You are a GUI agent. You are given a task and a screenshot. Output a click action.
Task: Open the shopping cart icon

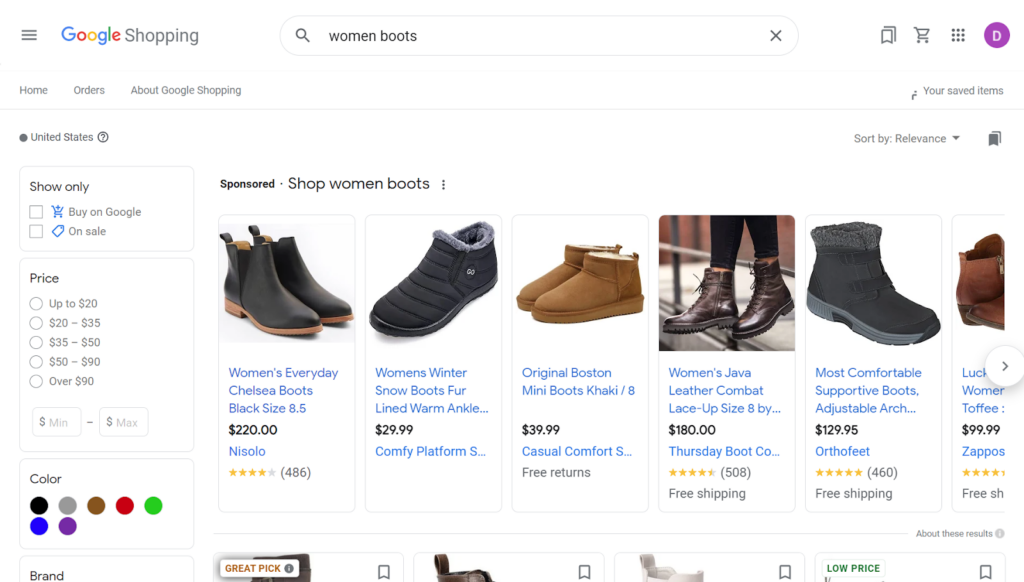[x=922, y=35]
